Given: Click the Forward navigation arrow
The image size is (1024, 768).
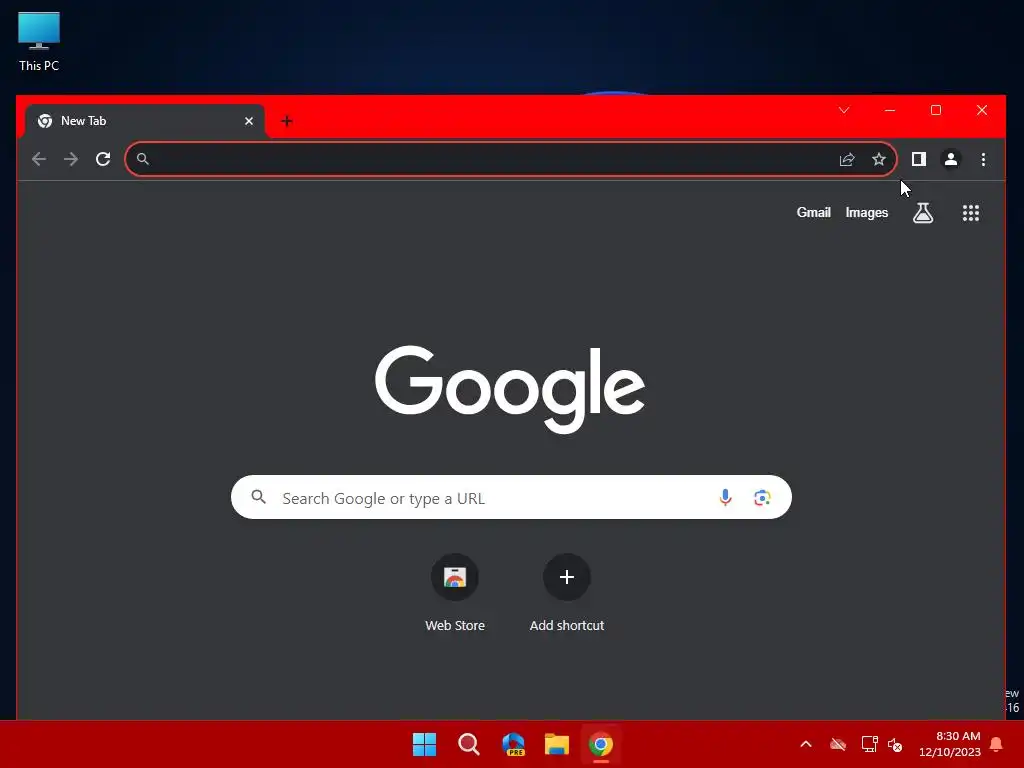Looking at the screenshot, I should 71,159.
